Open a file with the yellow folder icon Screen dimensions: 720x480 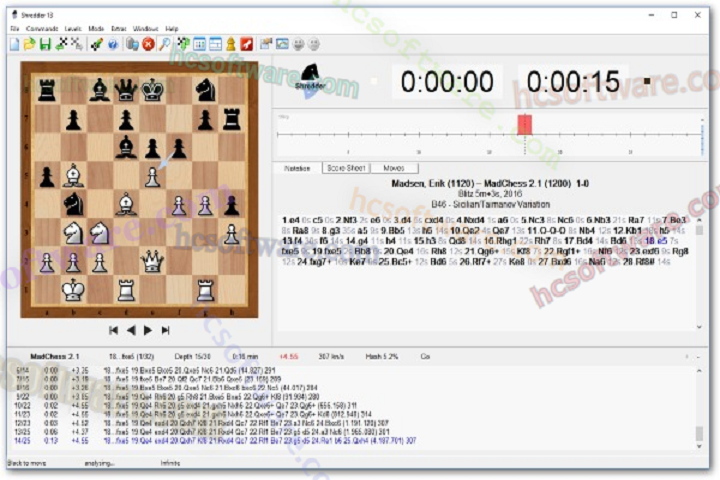coord(30,44)
